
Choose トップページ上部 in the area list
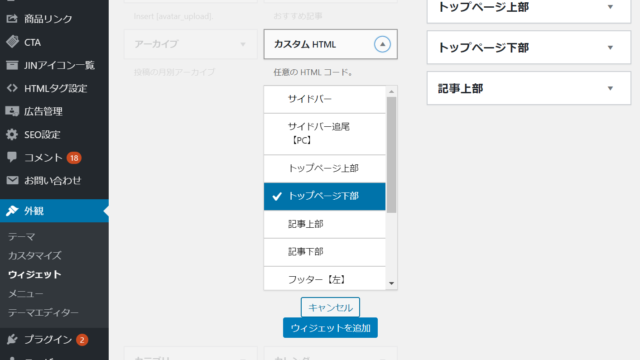coord(324,168)
